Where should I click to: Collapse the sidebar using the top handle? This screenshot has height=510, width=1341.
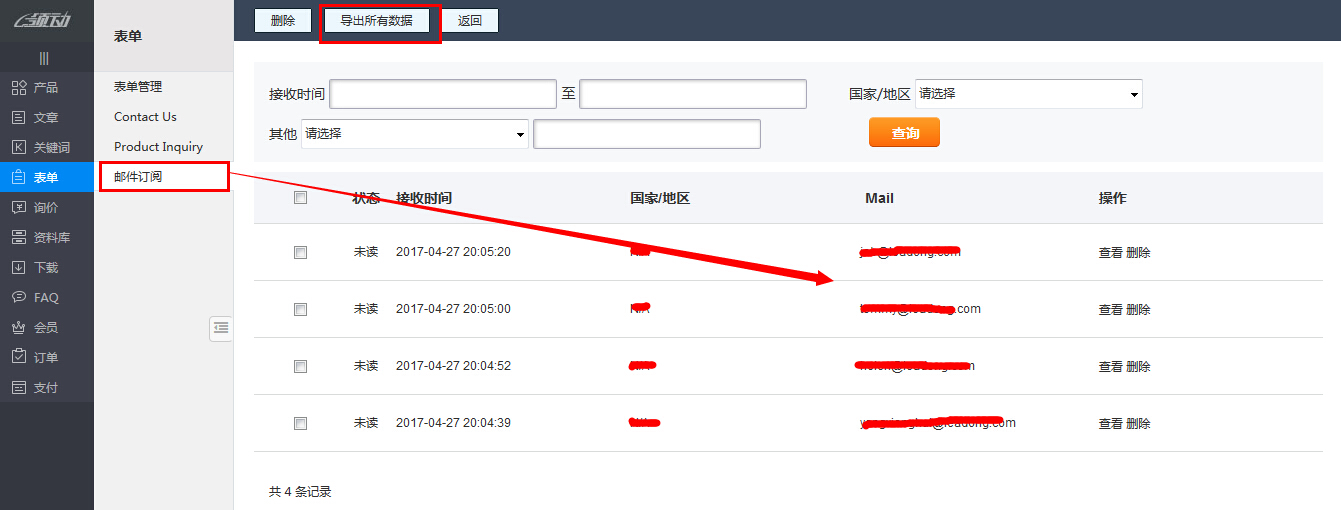(44, 59)
